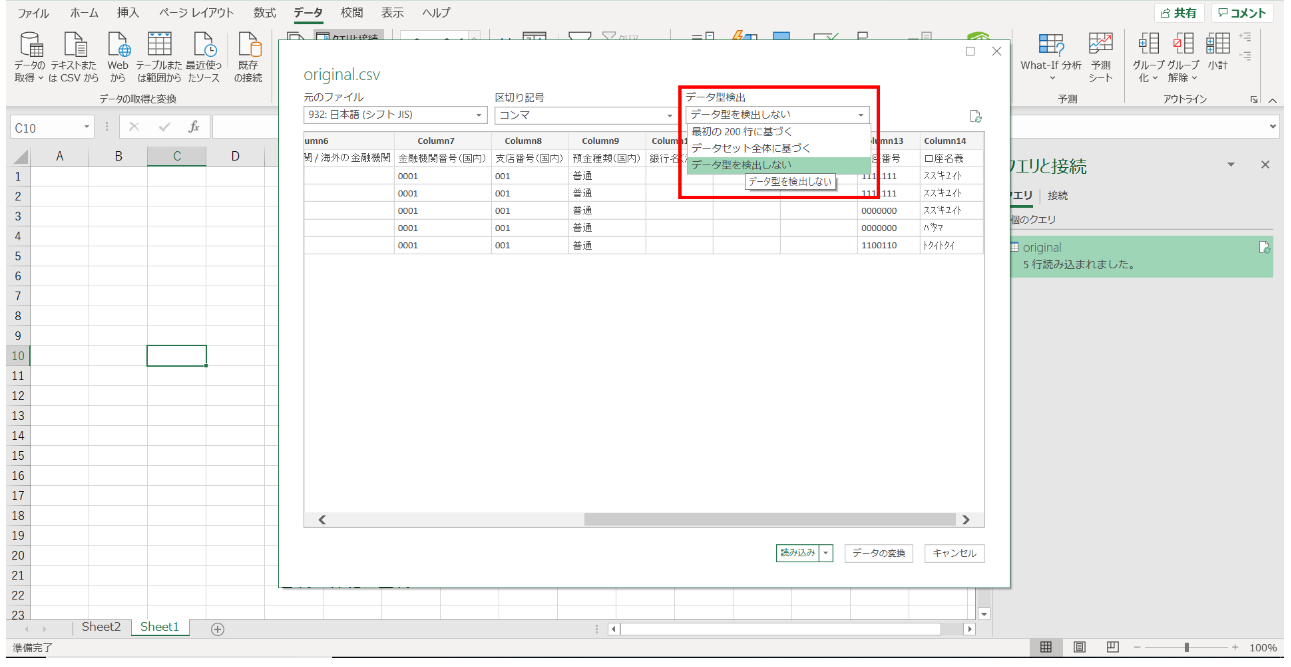Screen dimensions: 1291x667
Task: Click the データの変換 button
Action: (x=878, y=553)
